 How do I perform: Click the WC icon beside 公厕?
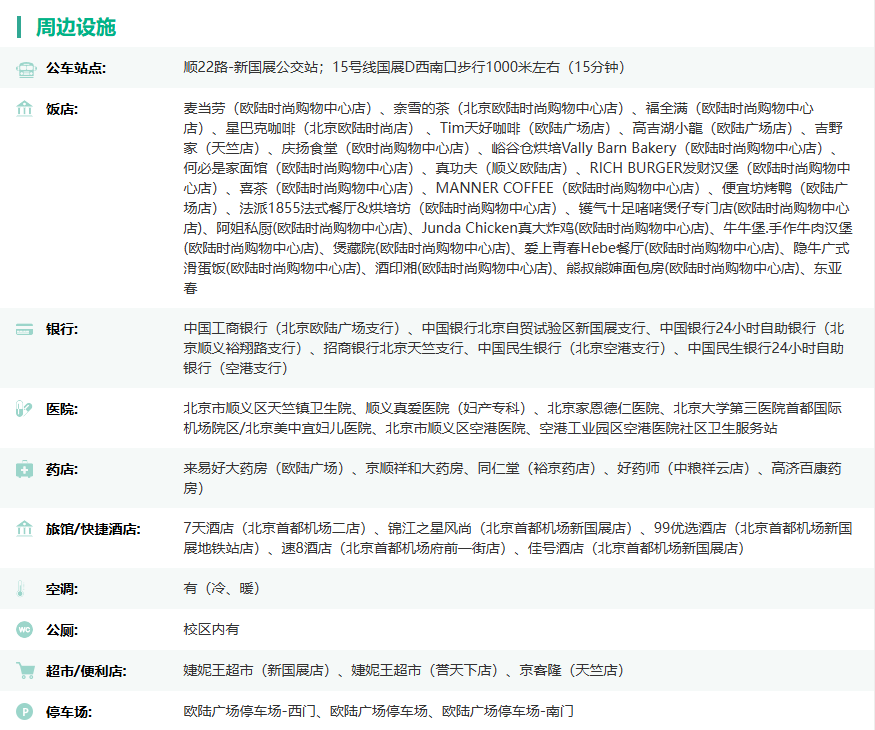pos(25,630)
